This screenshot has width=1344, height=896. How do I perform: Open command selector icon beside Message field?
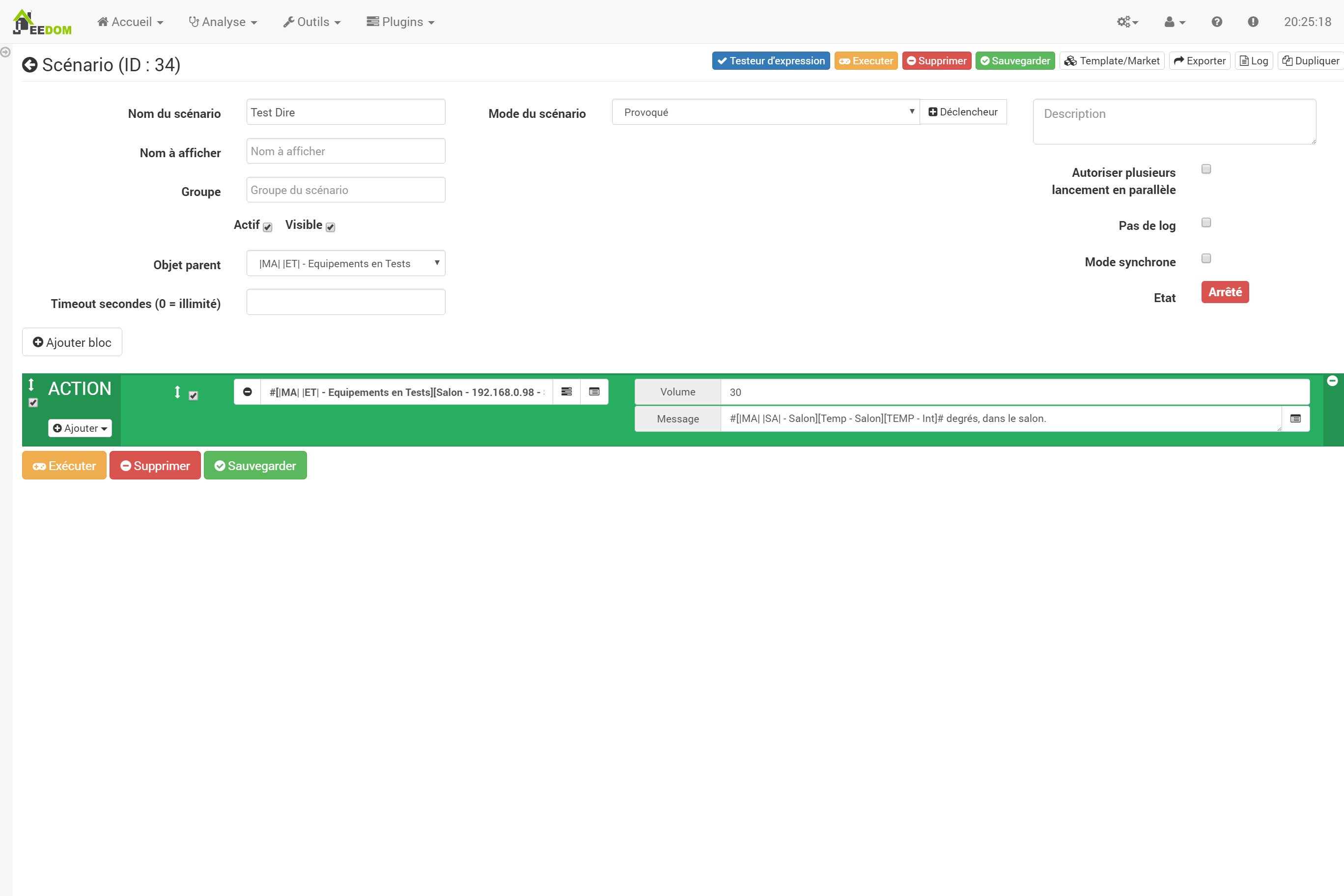(1295, 419)
